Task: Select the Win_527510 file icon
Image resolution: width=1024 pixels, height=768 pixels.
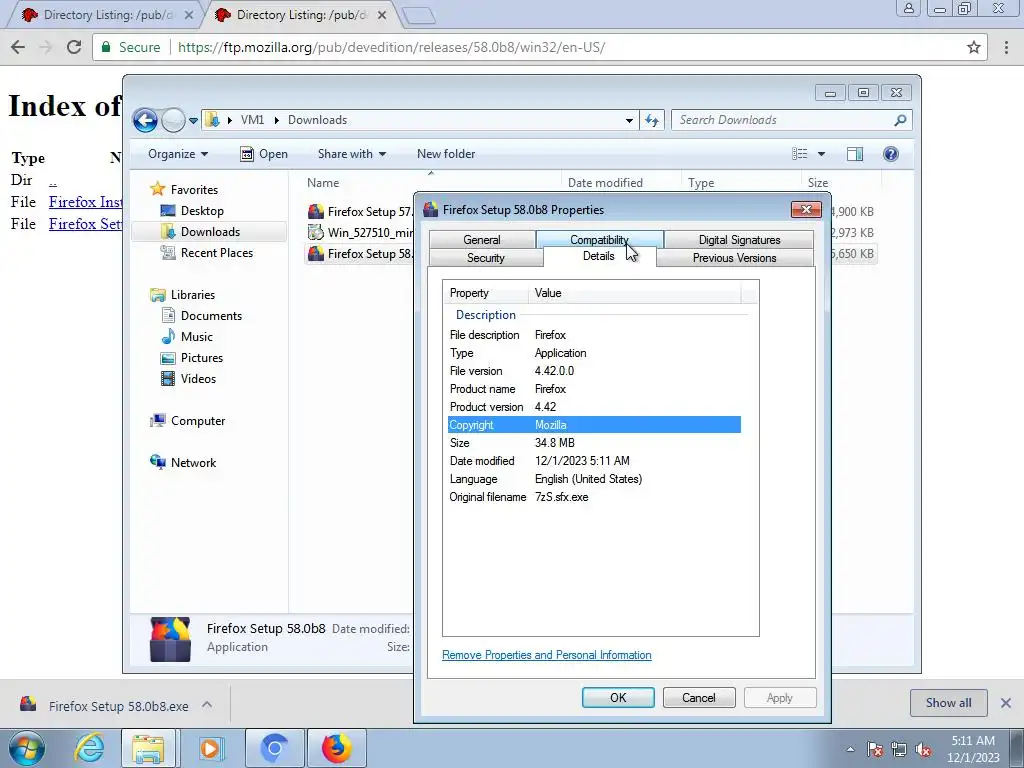Action: [x=316, y=232]
